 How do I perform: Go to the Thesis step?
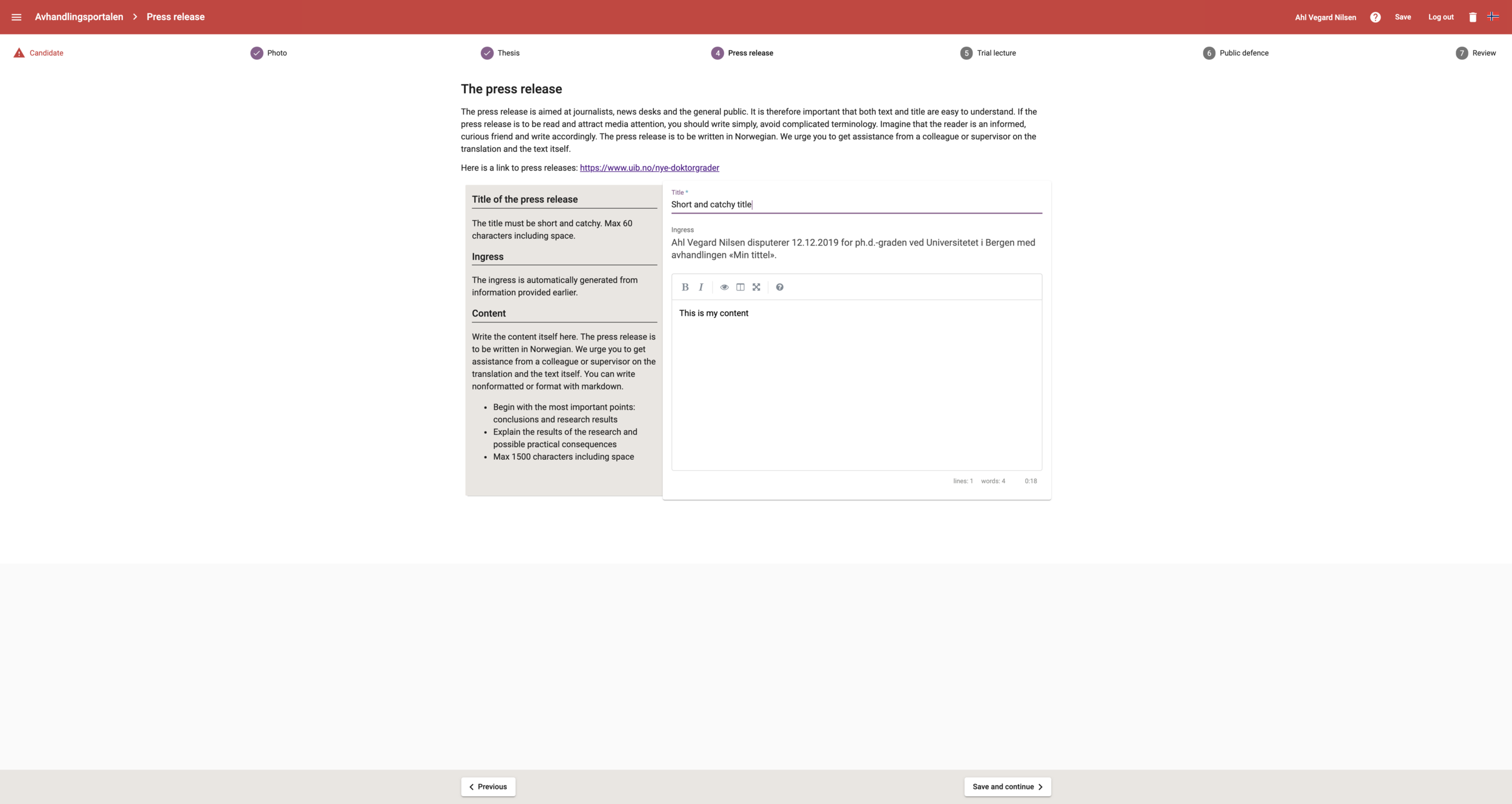coord(501,53)
